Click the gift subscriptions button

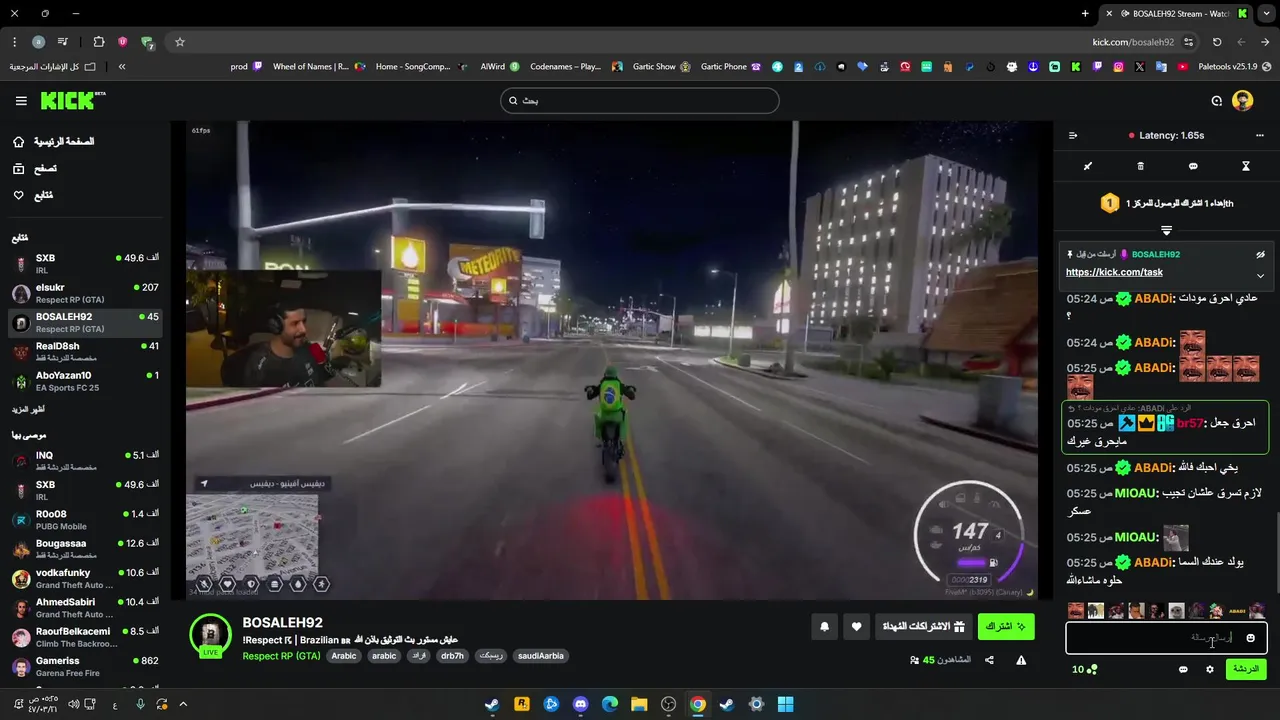(x=922, y=627)
